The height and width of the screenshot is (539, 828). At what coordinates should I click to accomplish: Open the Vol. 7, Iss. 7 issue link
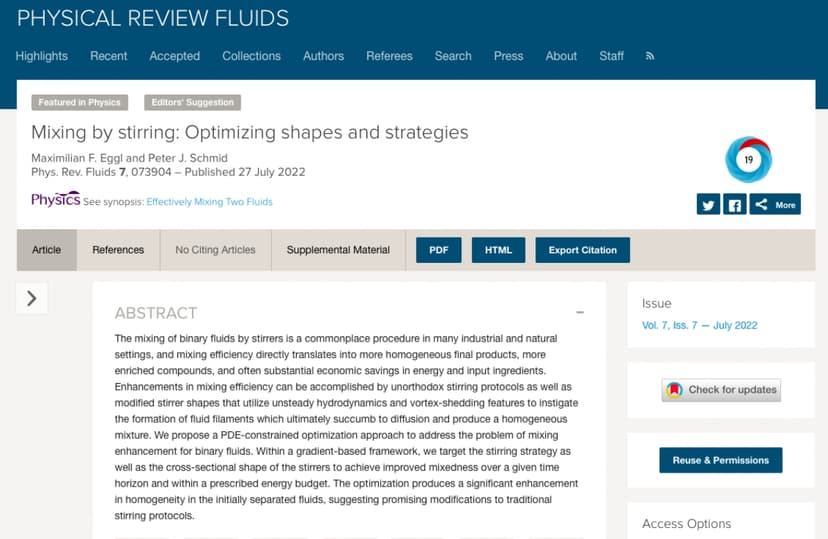tap(699, 325)
